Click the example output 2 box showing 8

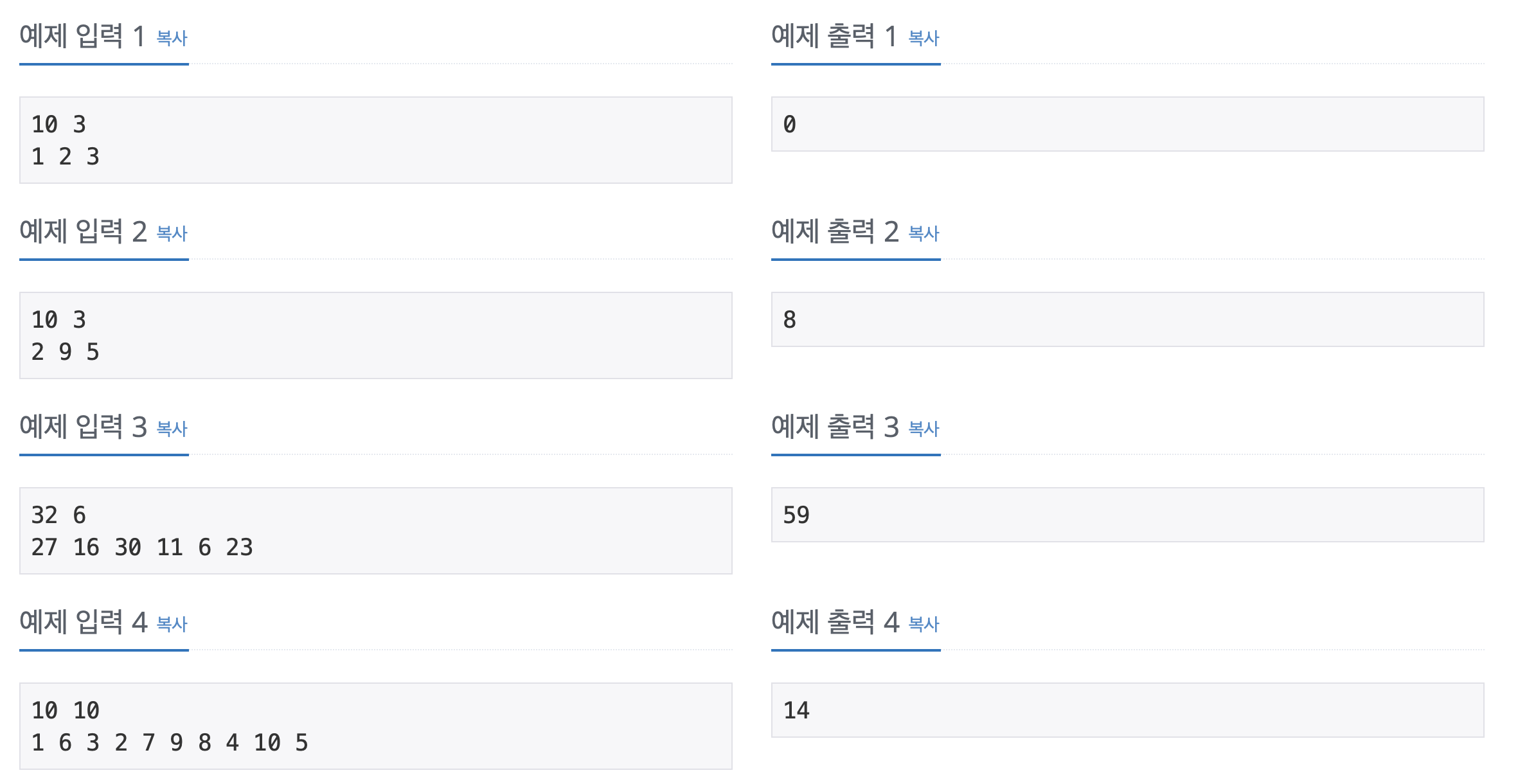(1128, 319)
